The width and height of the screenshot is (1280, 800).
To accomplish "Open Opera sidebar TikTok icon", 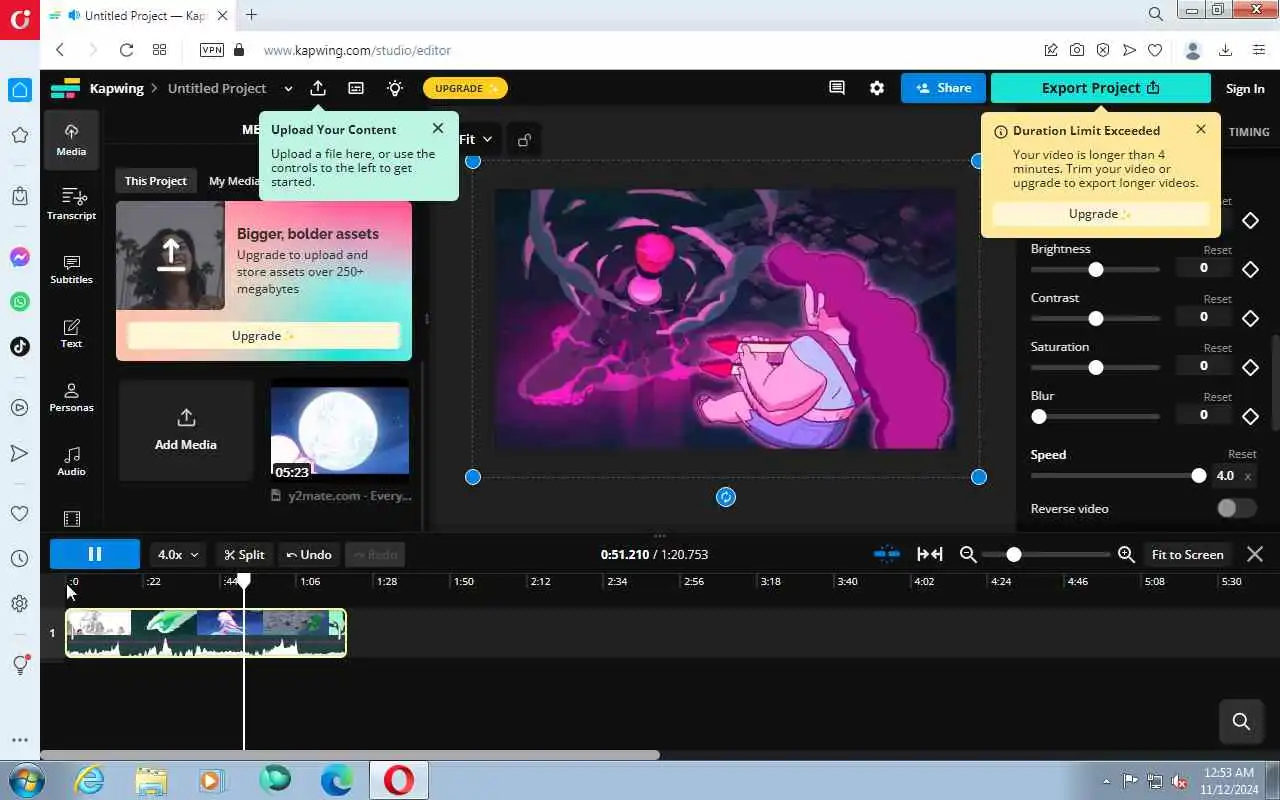I will pyautogui.click(x=20, y=347).
